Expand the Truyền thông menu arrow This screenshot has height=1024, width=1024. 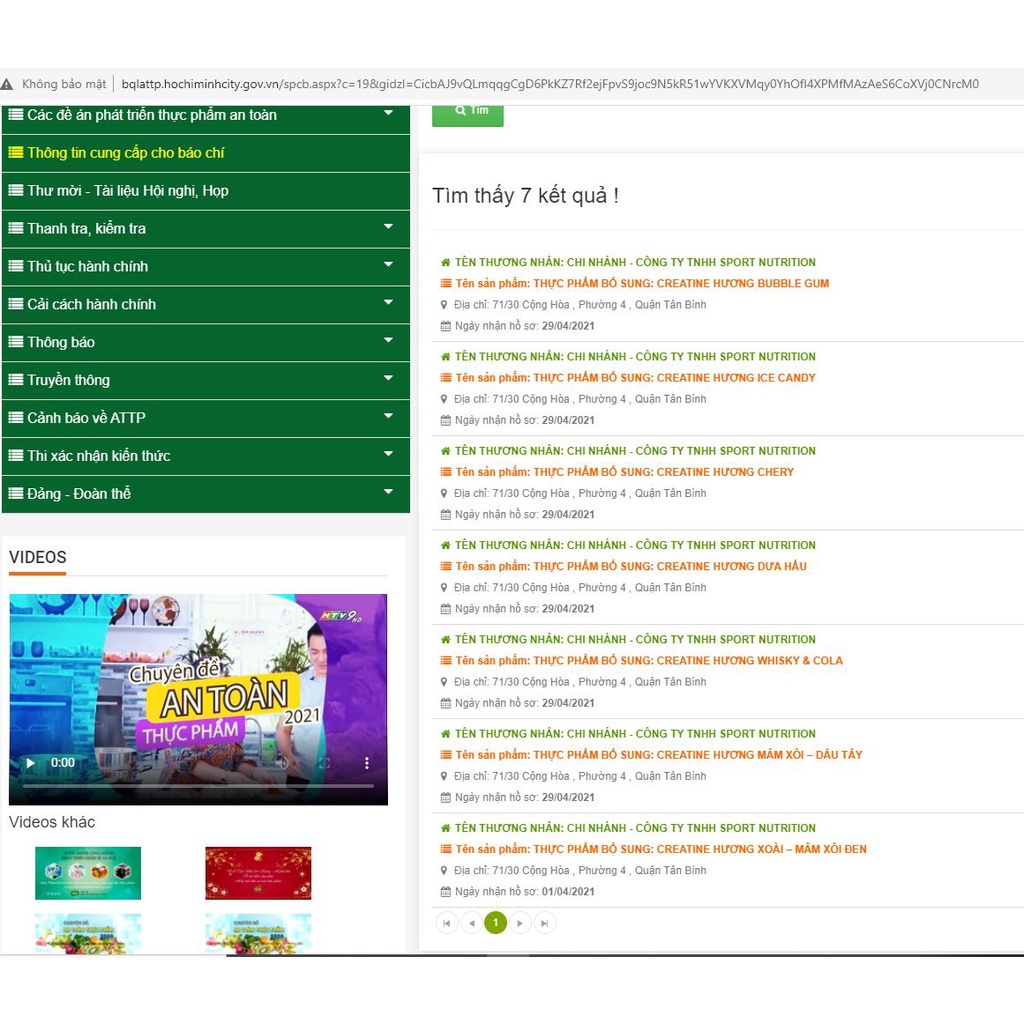point(388,379)
